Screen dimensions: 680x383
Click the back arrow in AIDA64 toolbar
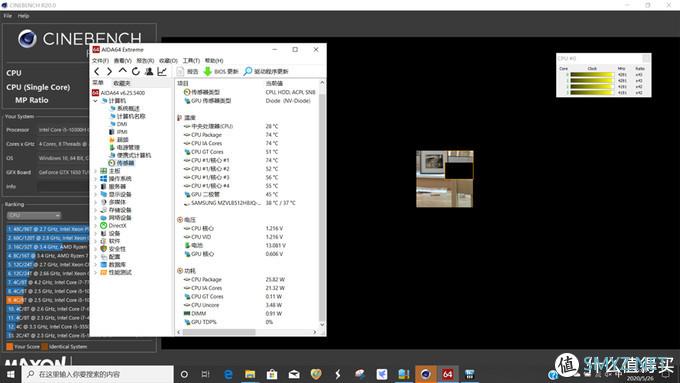[x=97, y=72]
